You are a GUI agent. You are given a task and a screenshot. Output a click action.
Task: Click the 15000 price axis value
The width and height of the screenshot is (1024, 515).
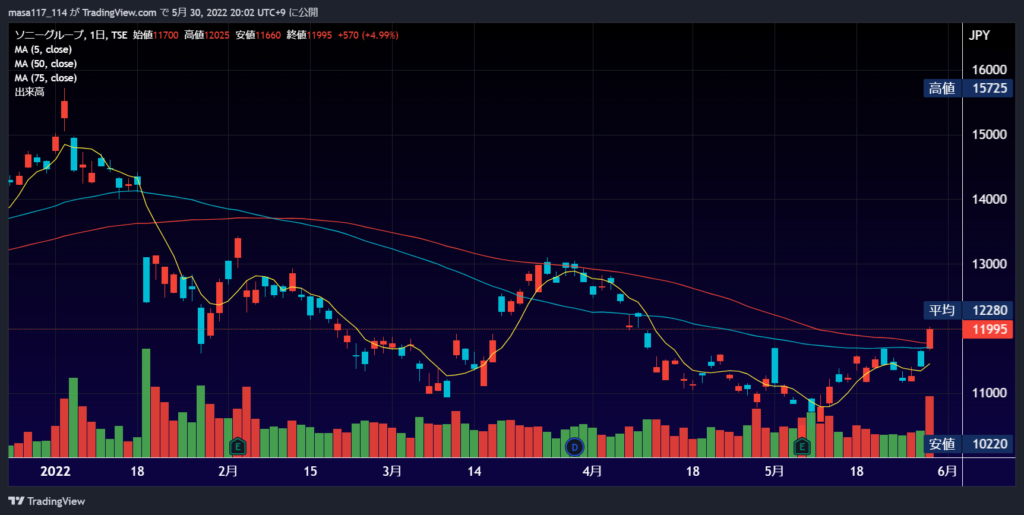(x=989, y=134)
